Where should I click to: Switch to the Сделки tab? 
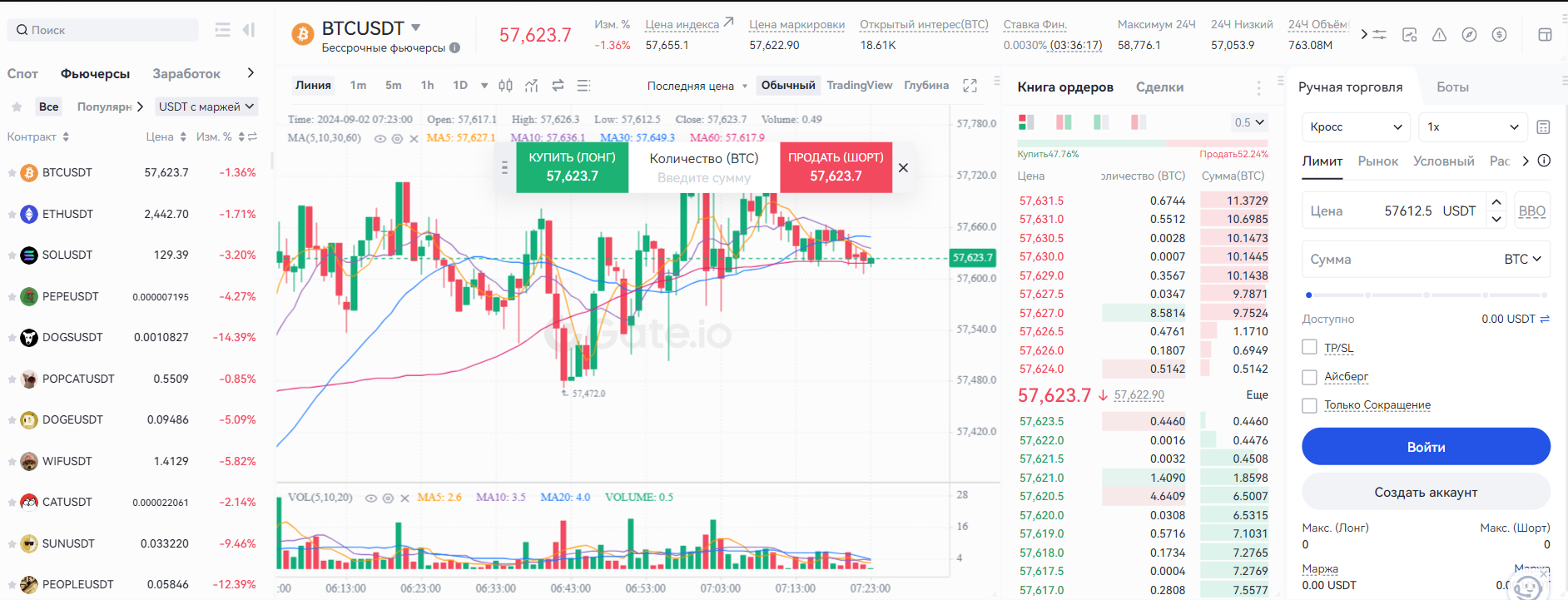[1159, 87]
